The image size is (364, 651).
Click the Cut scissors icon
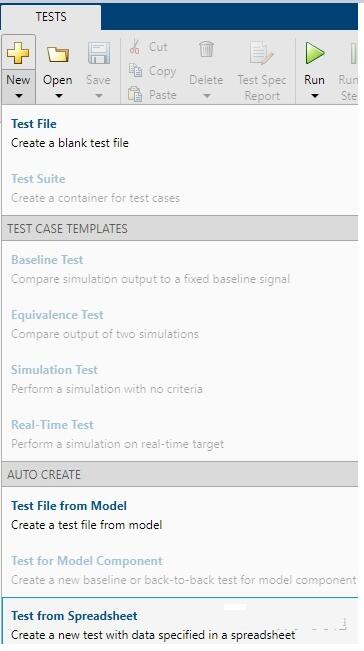click(134, 46)
